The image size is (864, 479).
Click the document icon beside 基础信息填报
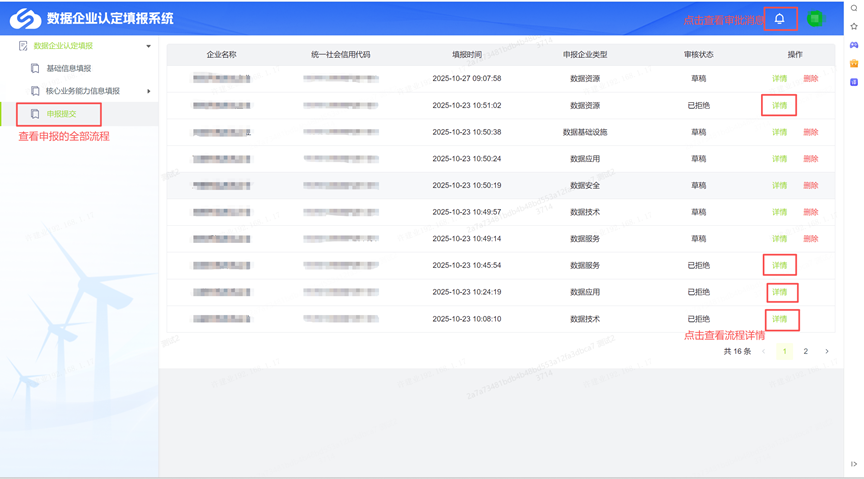coord(35,69)
